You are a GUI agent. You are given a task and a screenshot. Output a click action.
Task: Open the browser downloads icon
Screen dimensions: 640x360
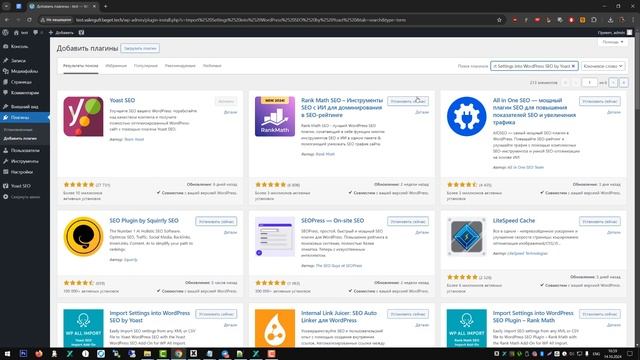(610, 20)
